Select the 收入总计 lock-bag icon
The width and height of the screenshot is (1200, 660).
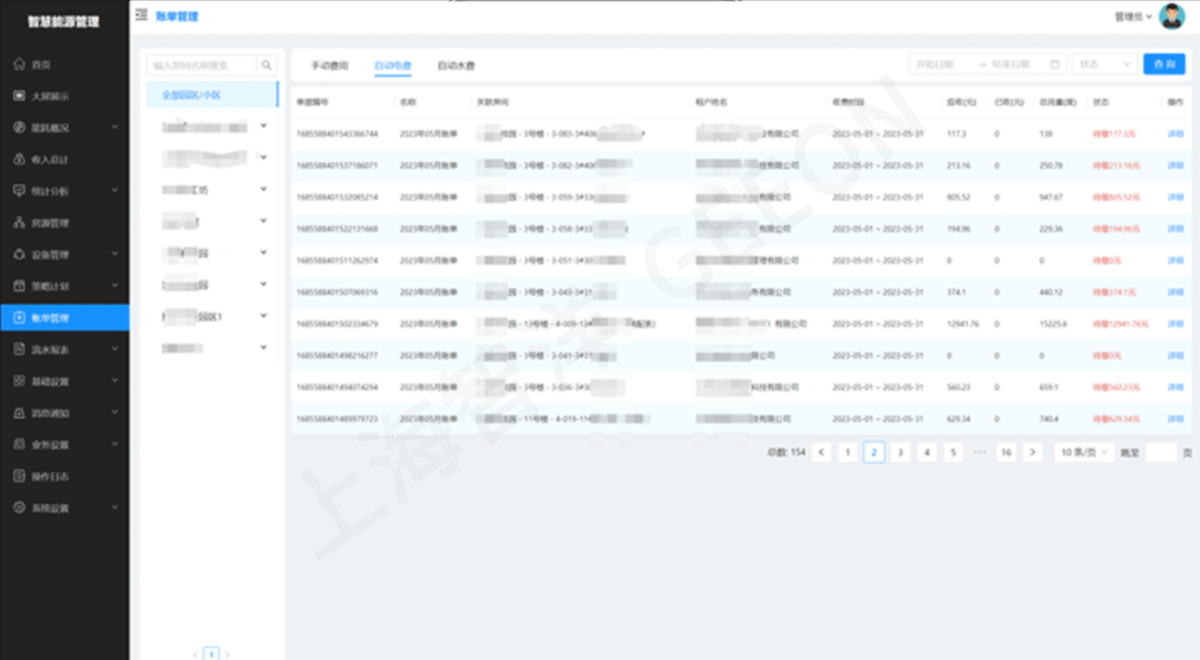point(19,159)
